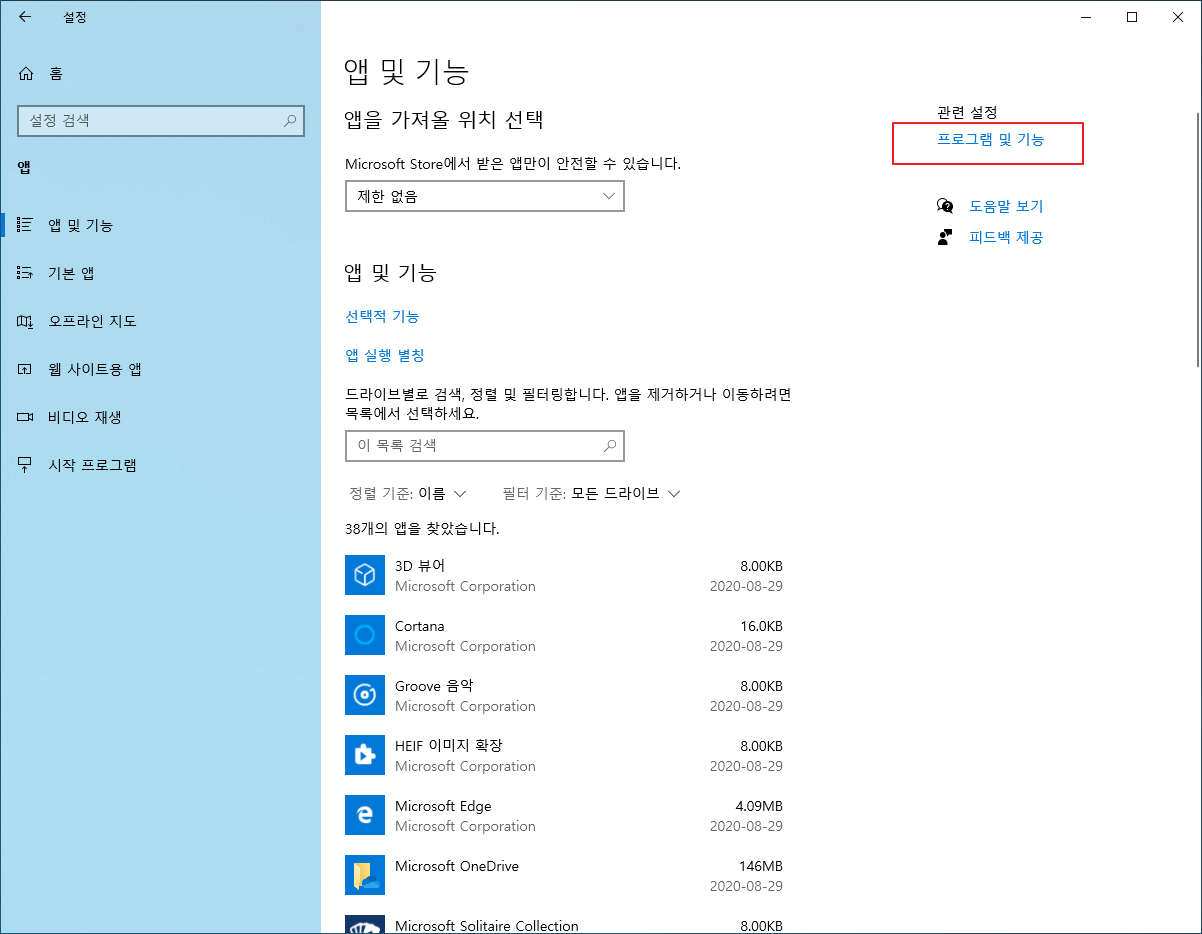Go back with the arrow icon
This screenshot has width=1202, height=934.
click(25, 16)
